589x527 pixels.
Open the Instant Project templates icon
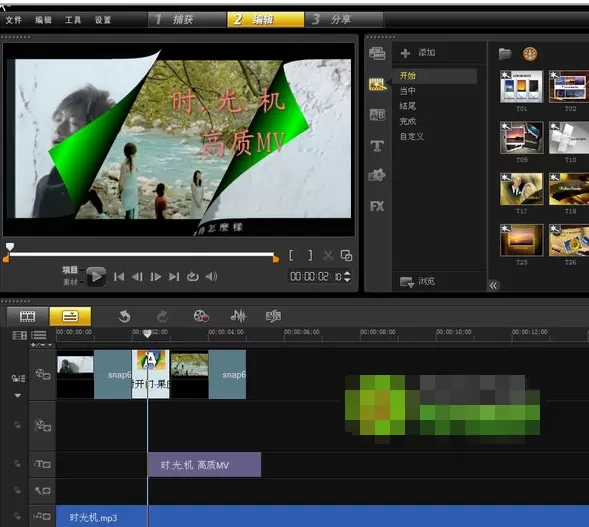(x=377, y=84)
